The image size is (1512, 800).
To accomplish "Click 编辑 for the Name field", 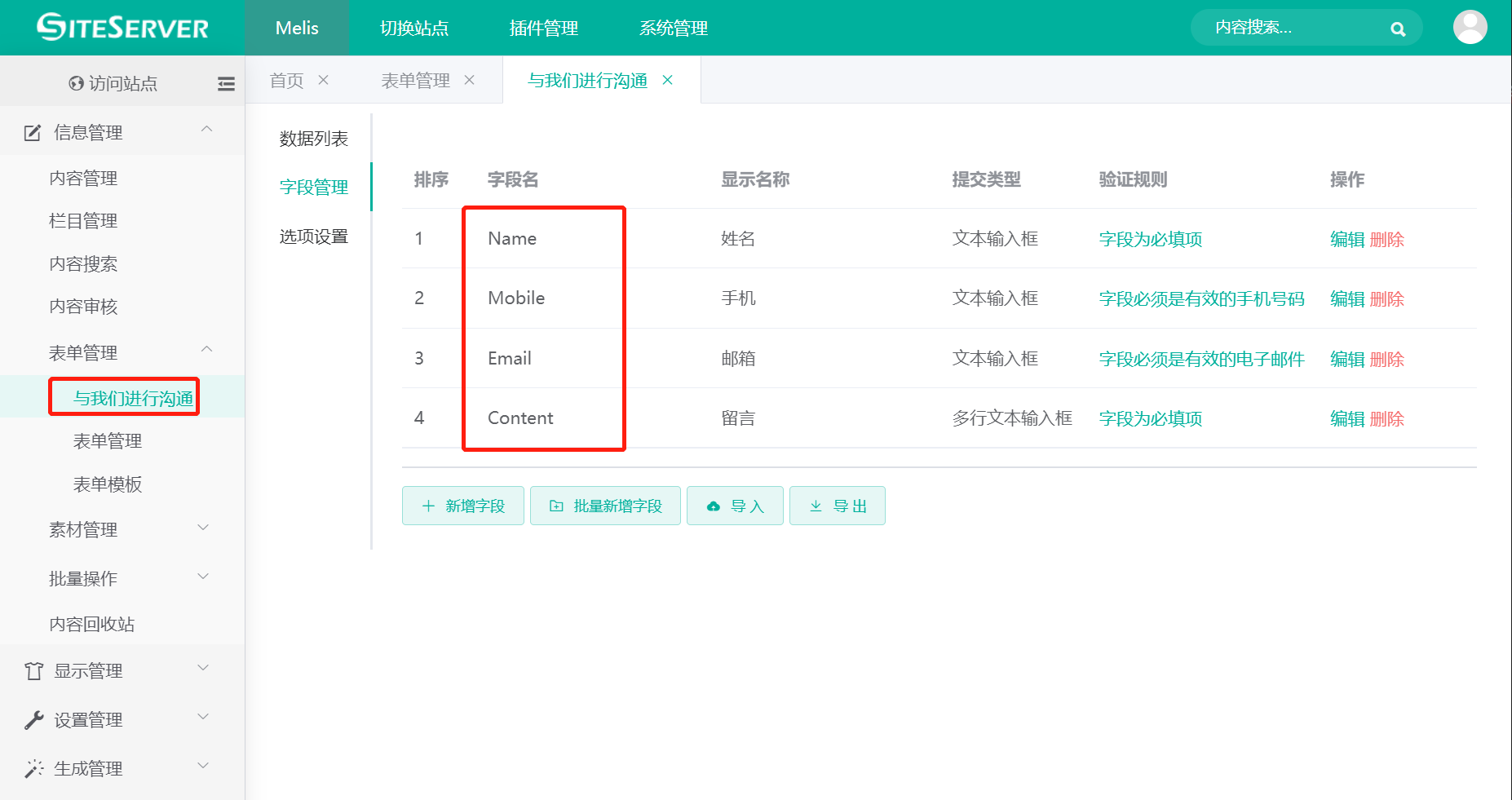I will [x=1346, y=240].
